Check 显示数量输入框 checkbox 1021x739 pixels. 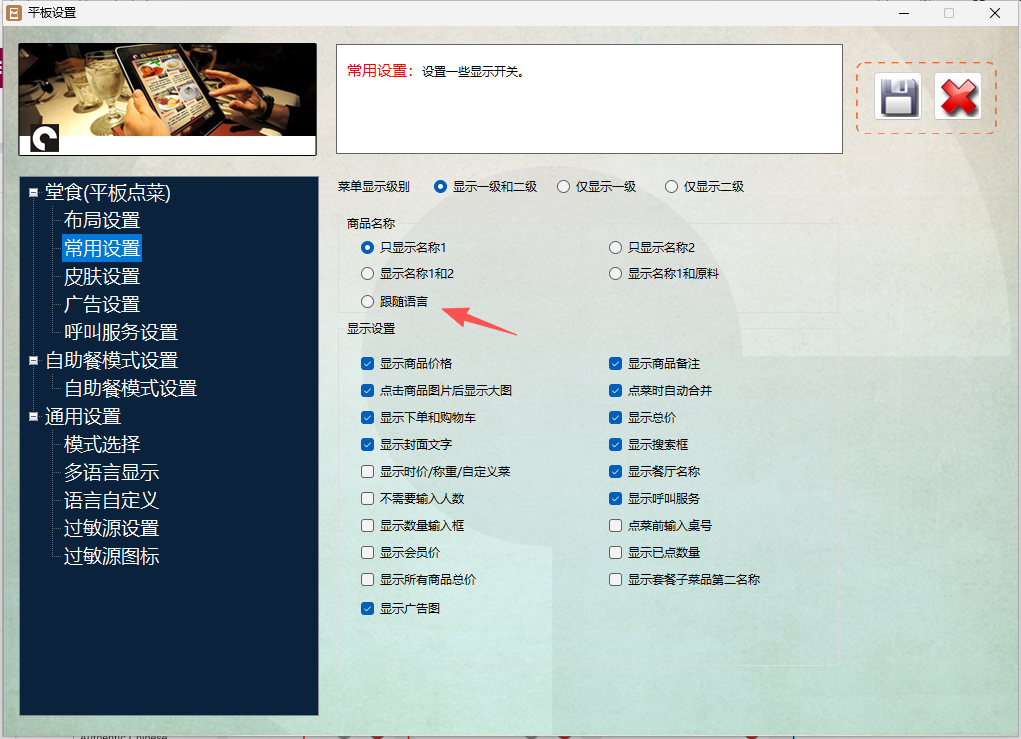pyautogui.click(x=367, y=525)
